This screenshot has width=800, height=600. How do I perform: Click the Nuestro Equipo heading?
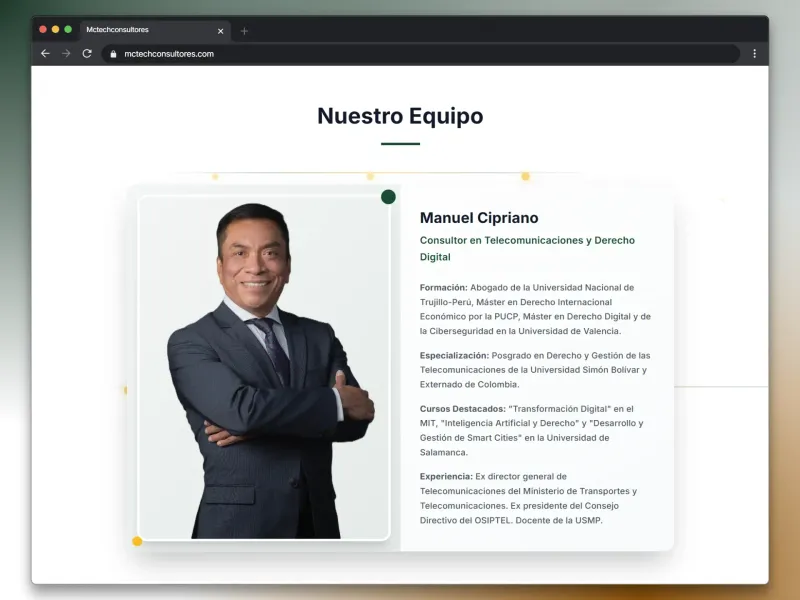[399, 116]
